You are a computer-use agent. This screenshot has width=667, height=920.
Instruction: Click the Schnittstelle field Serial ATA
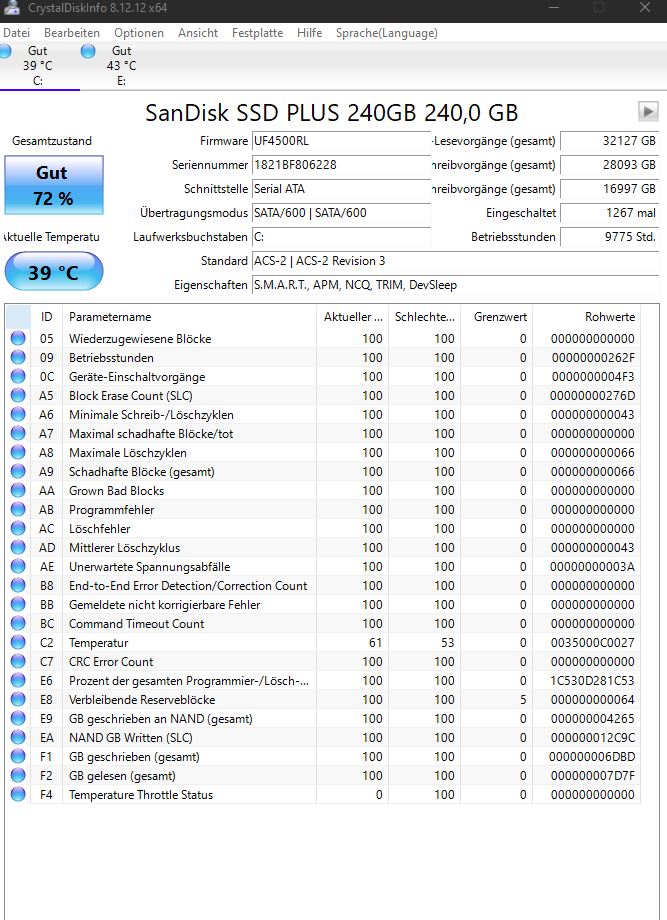point(341,189)
